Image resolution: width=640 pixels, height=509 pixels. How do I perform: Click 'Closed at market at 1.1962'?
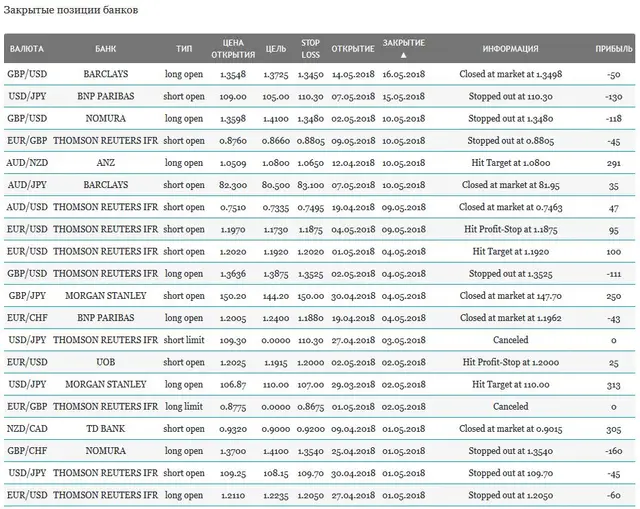(x=511, y=318)
